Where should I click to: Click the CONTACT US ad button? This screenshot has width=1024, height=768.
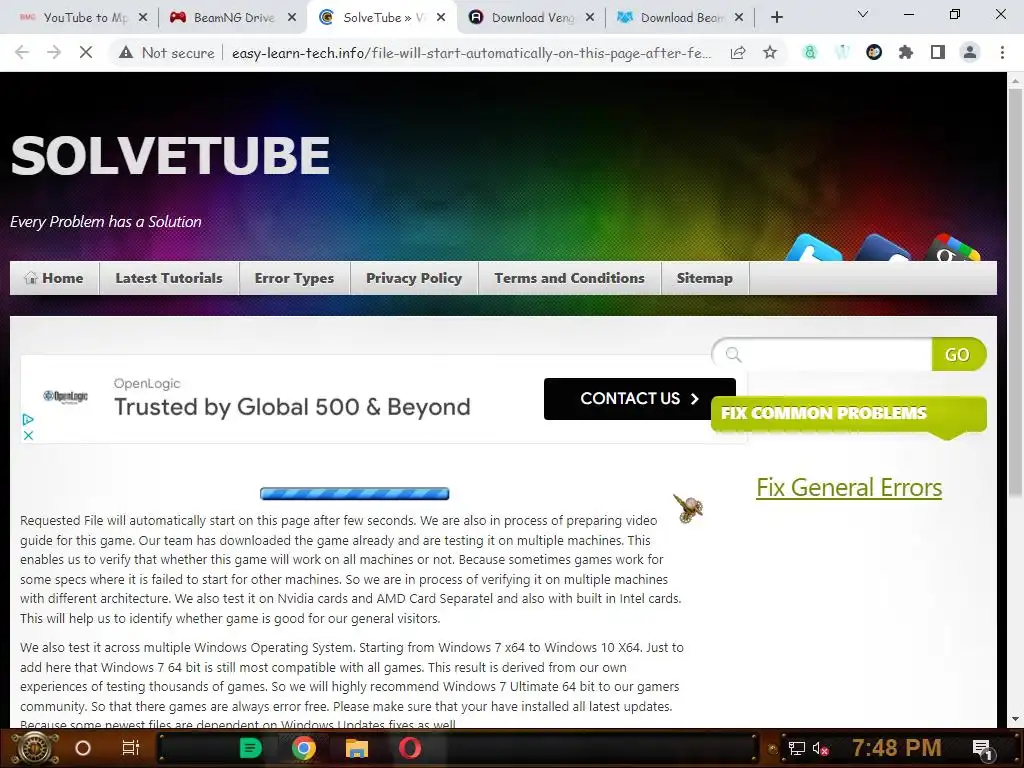[639, 399]
